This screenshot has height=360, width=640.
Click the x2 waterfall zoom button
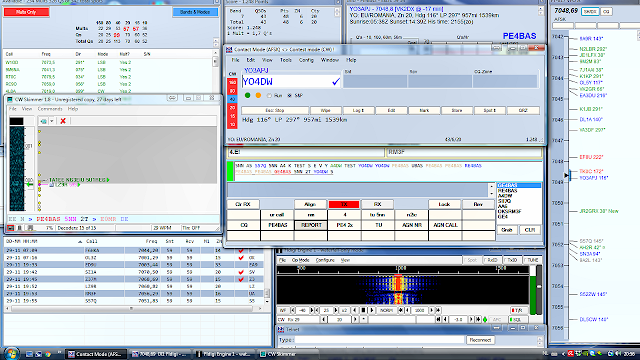coord(344,310)
